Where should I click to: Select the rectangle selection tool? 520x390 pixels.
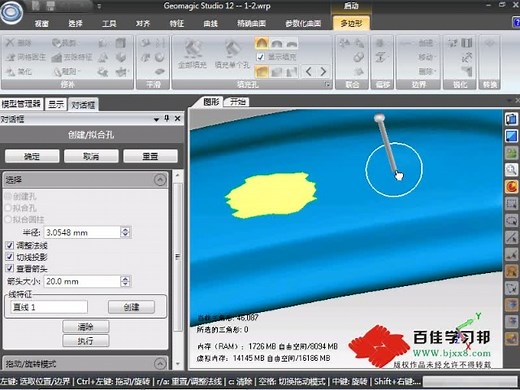coord(511,203)
